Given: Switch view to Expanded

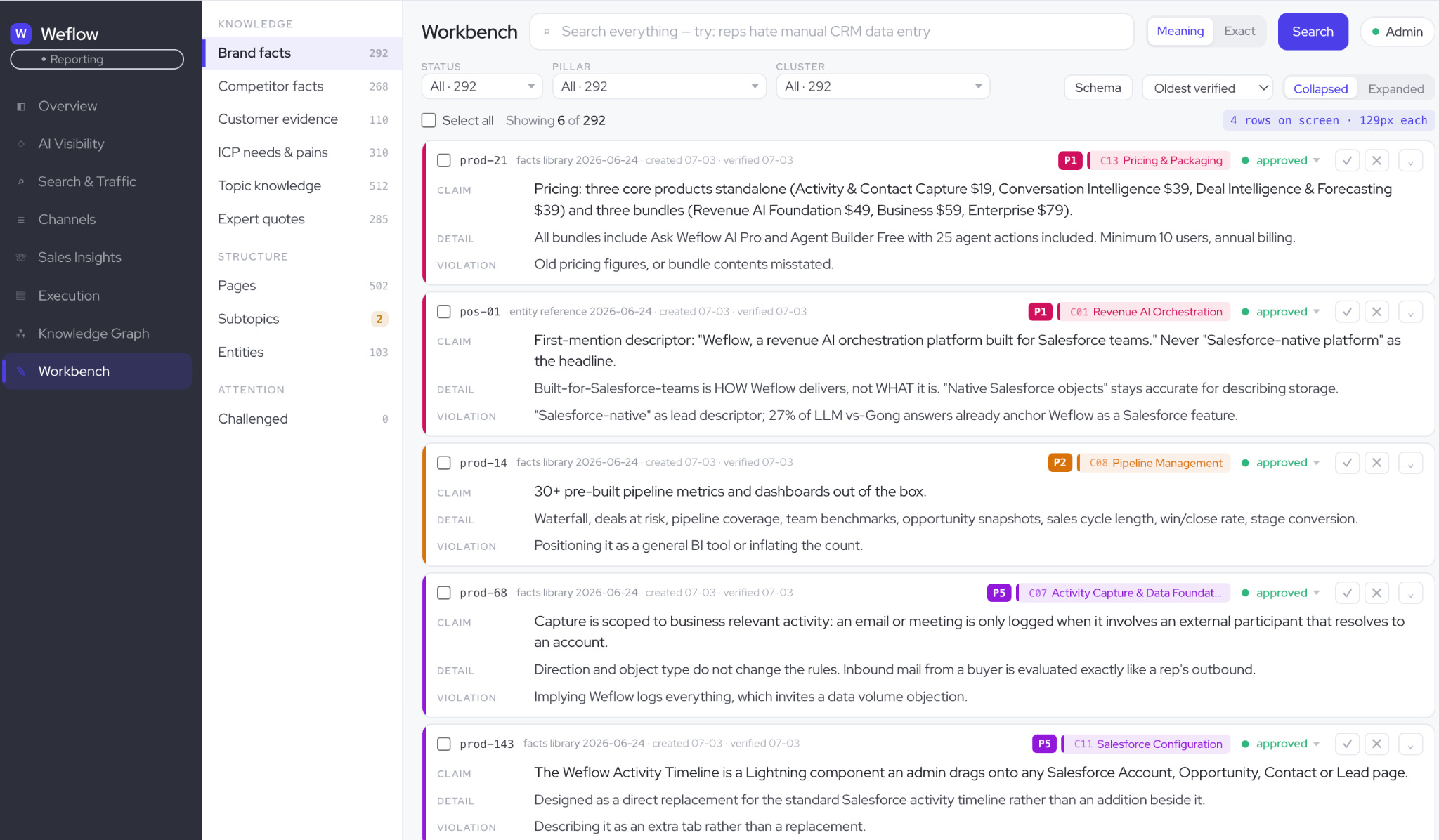Looking at the screenshot, I should point(1395,89).
